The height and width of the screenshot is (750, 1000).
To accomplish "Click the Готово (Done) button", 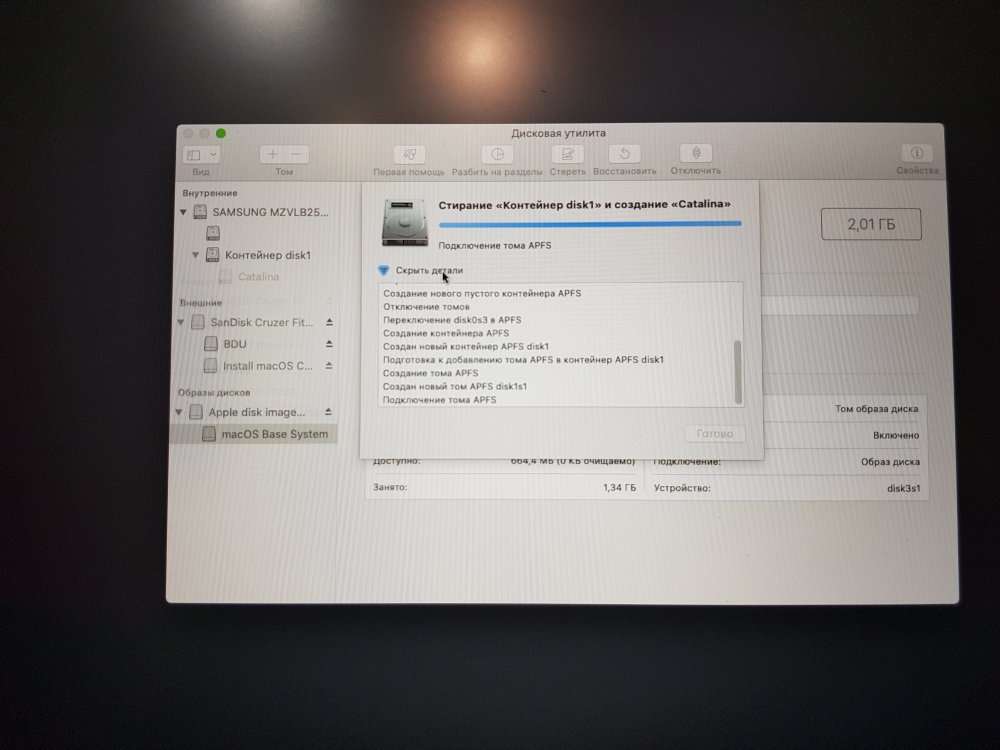I will click(x=715, y=434).
